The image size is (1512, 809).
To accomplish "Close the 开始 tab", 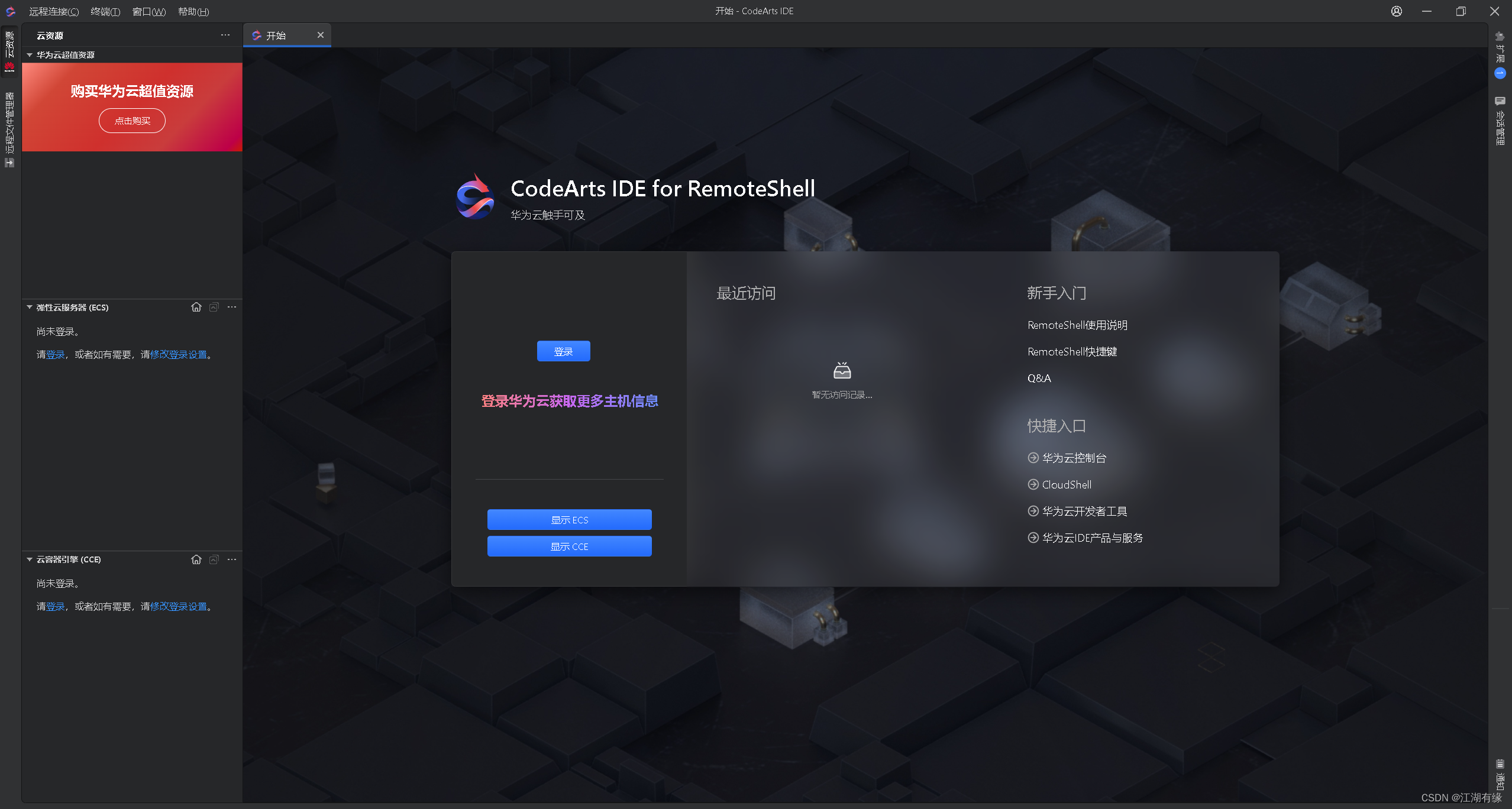I will (x=321, y=35).
